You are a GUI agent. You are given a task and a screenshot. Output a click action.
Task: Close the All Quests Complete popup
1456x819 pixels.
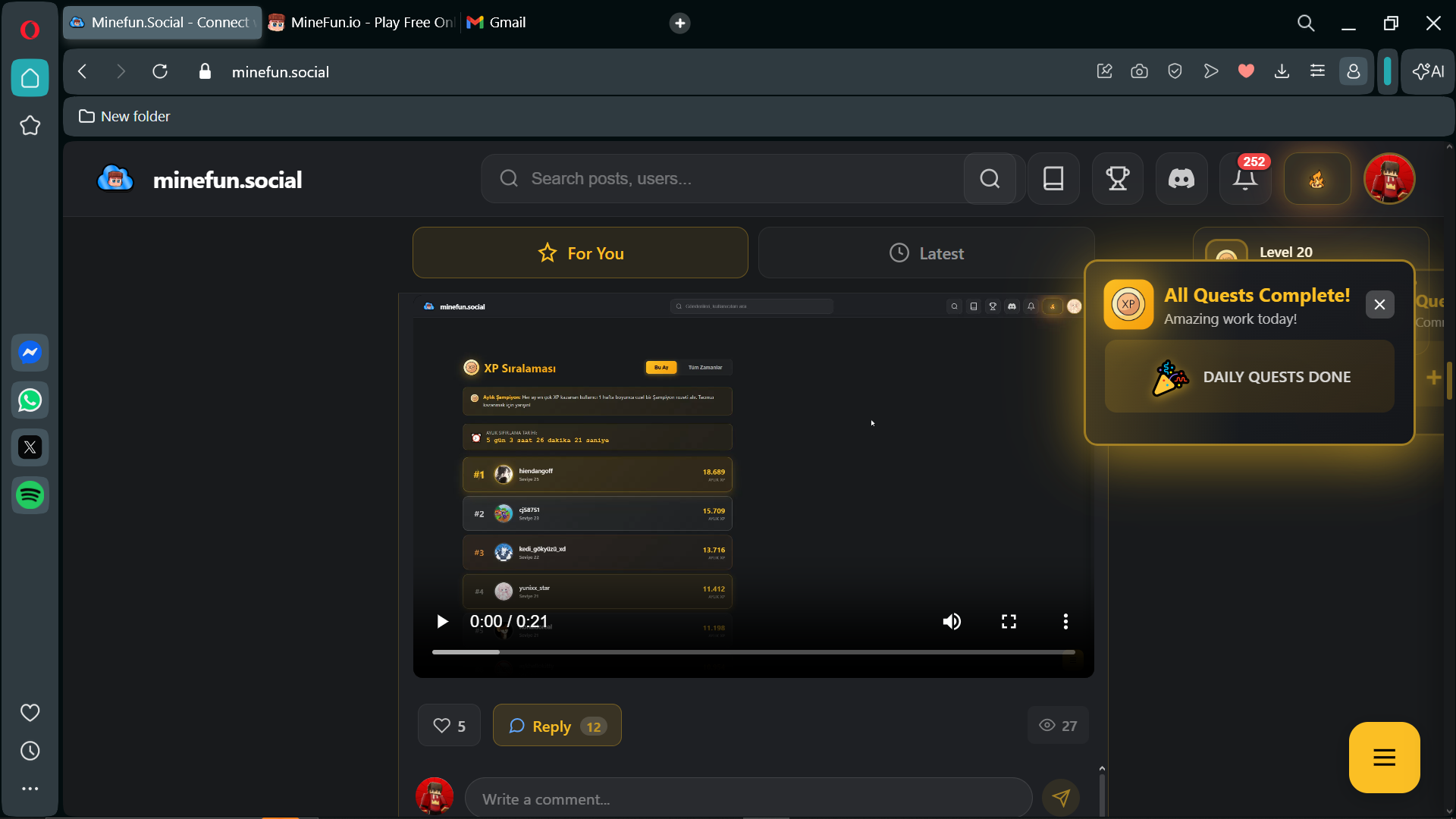[1379, 305]
